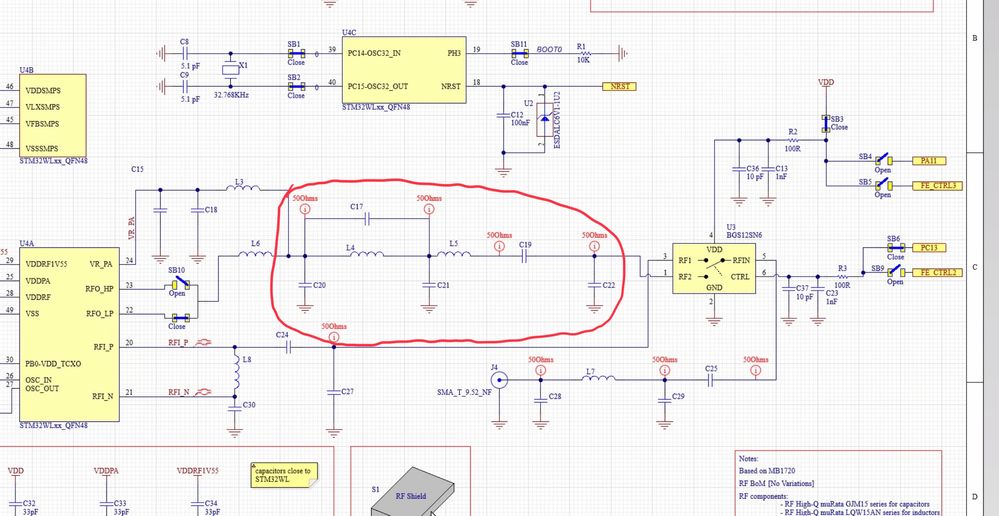
Task: Select the U2 ESD protection diode
Action: pos(545,120)
